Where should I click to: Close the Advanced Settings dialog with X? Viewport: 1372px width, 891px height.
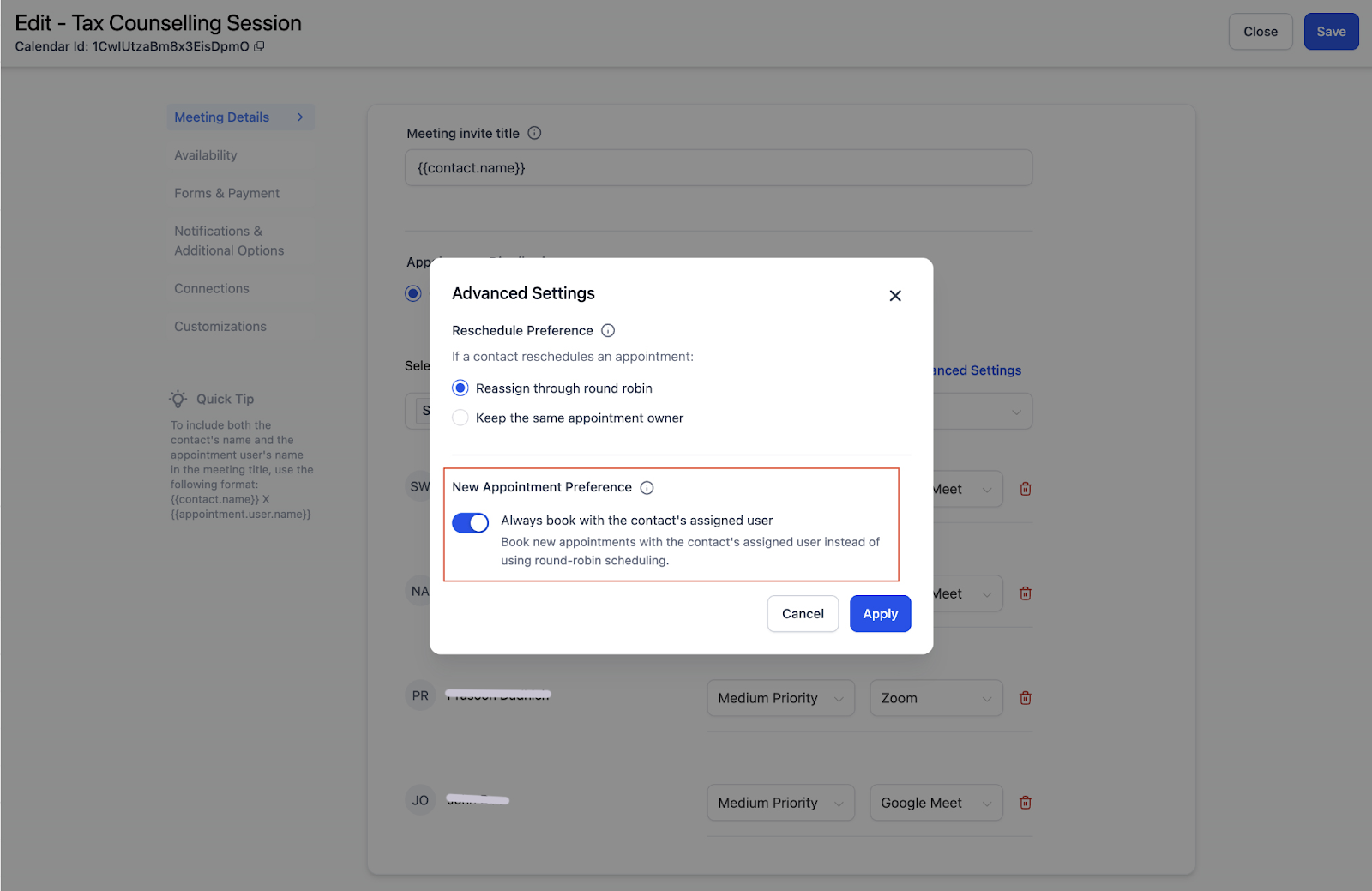[x=895, y=296]
